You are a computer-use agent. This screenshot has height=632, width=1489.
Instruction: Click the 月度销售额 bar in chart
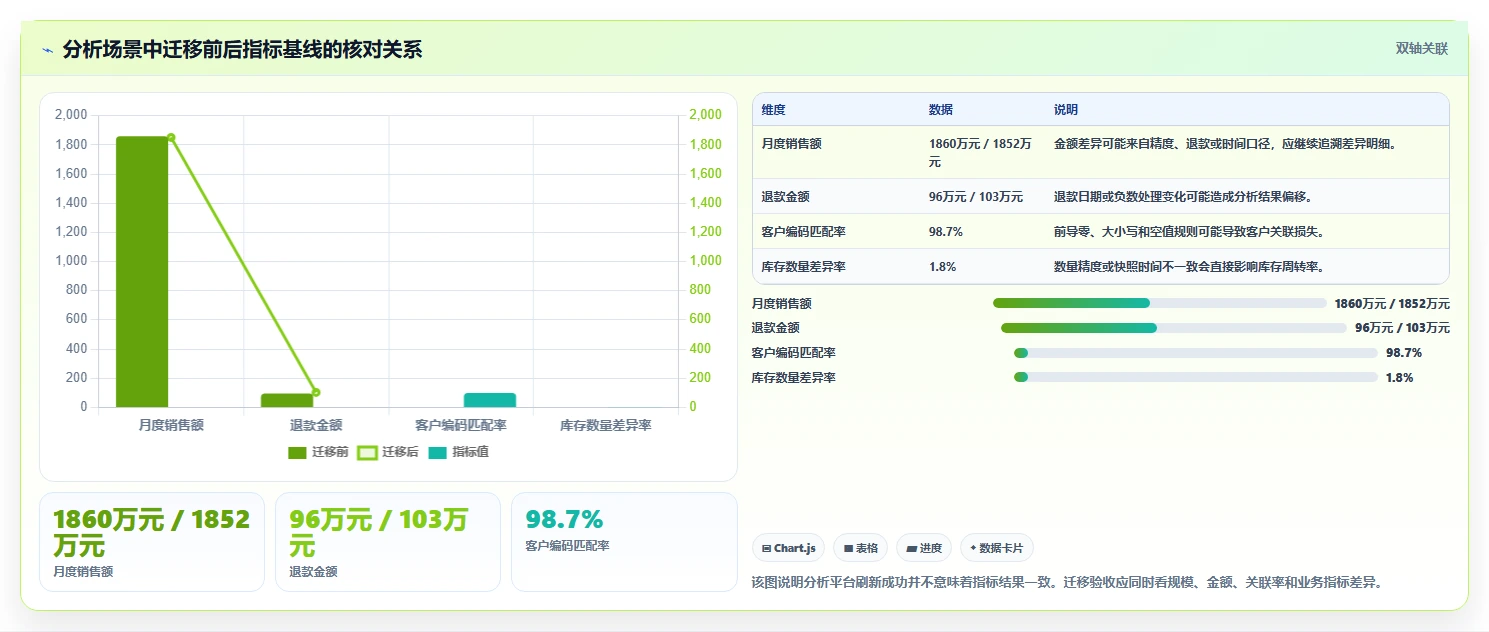[142, 272]
